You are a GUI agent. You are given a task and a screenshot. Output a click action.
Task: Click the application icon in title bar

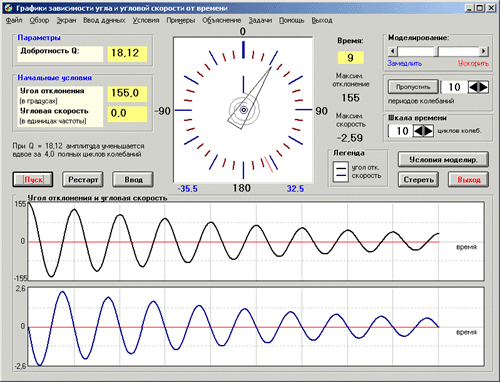coord(8,8)
